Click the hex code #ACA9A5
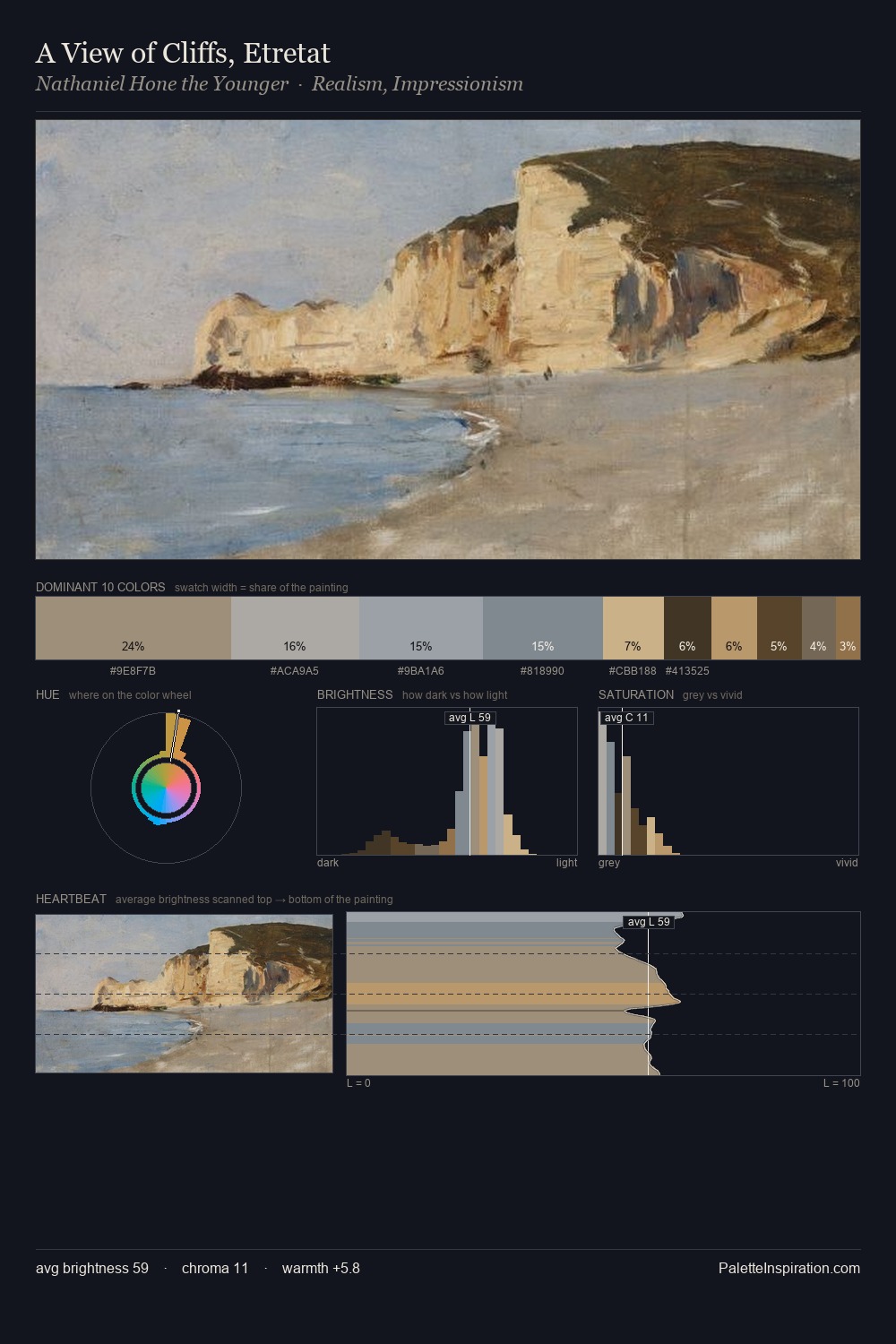This screenshot has height=1344, width=896. (x=295, y=671)
